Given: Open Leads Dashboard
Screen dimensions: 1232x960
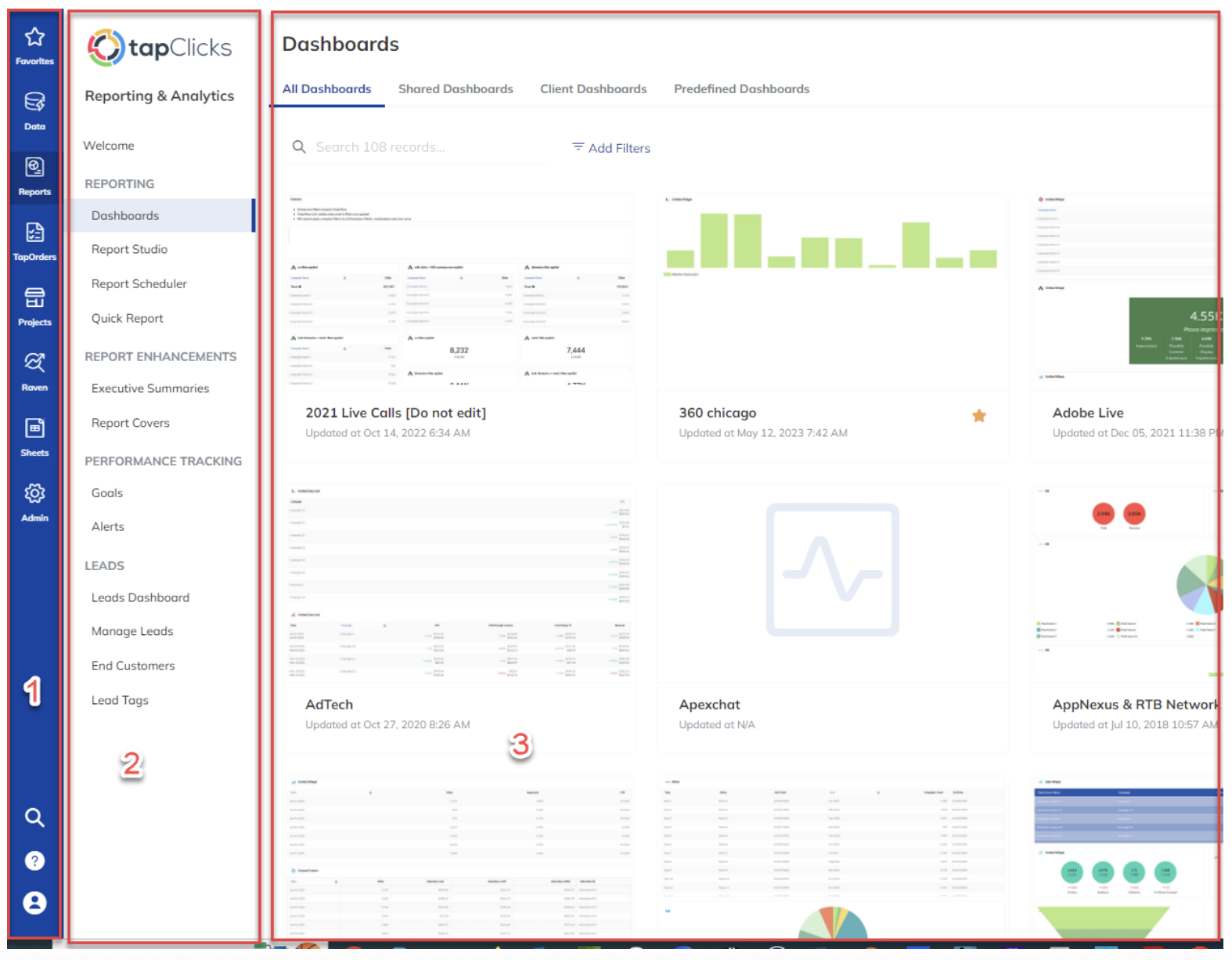Looking at the screenshot, I should 140,597.
